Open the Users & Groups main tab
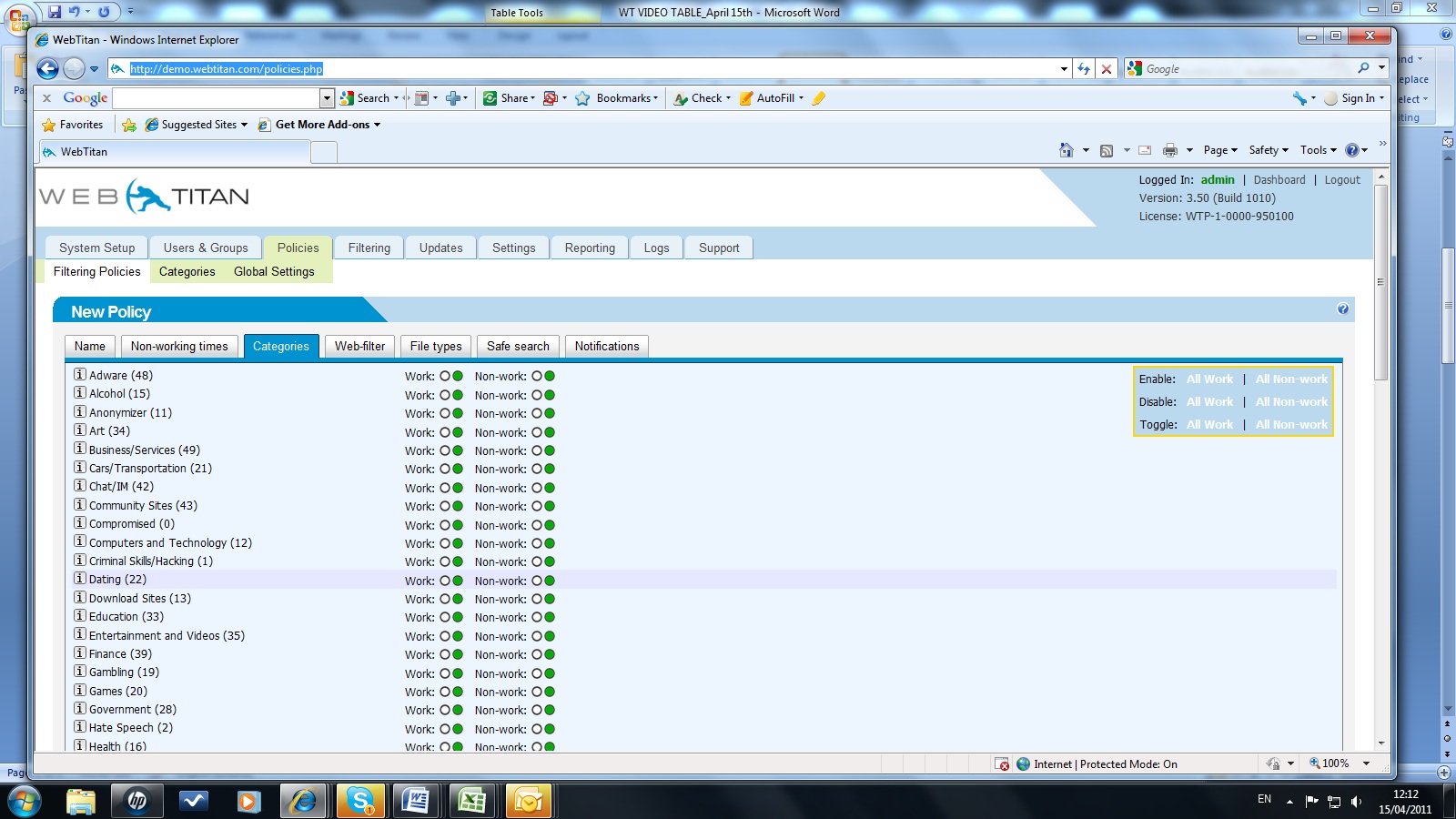 206,248
